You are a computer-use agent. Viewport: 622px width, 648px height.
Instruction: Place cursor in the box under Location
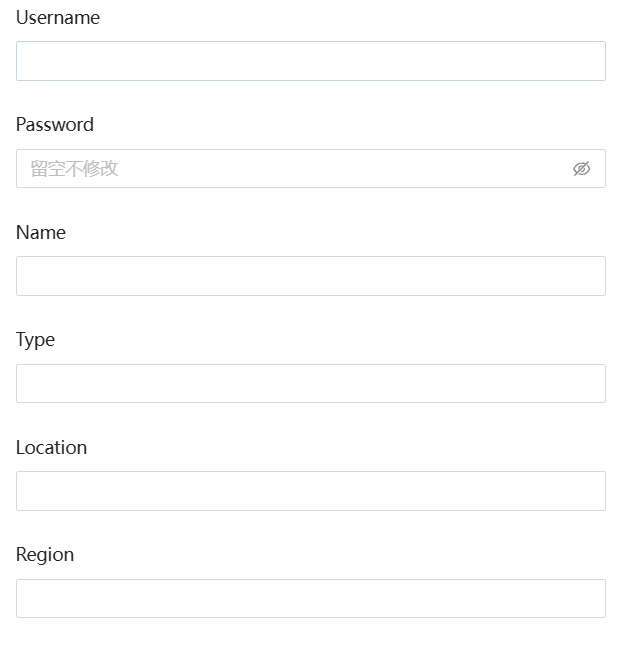311,491
